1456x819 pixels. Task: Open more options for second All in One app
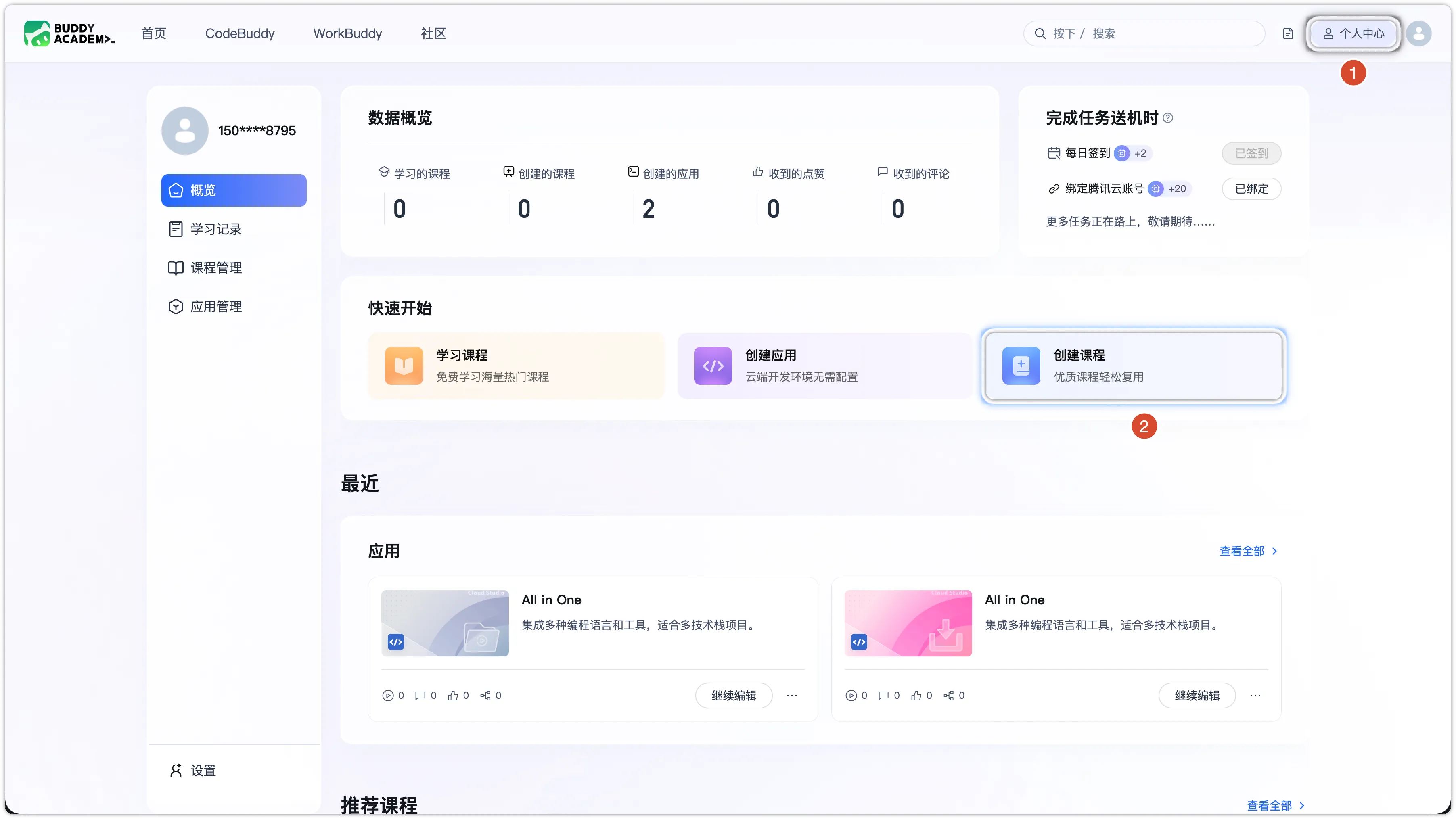pyautogui.click(x=1255, y=695)
